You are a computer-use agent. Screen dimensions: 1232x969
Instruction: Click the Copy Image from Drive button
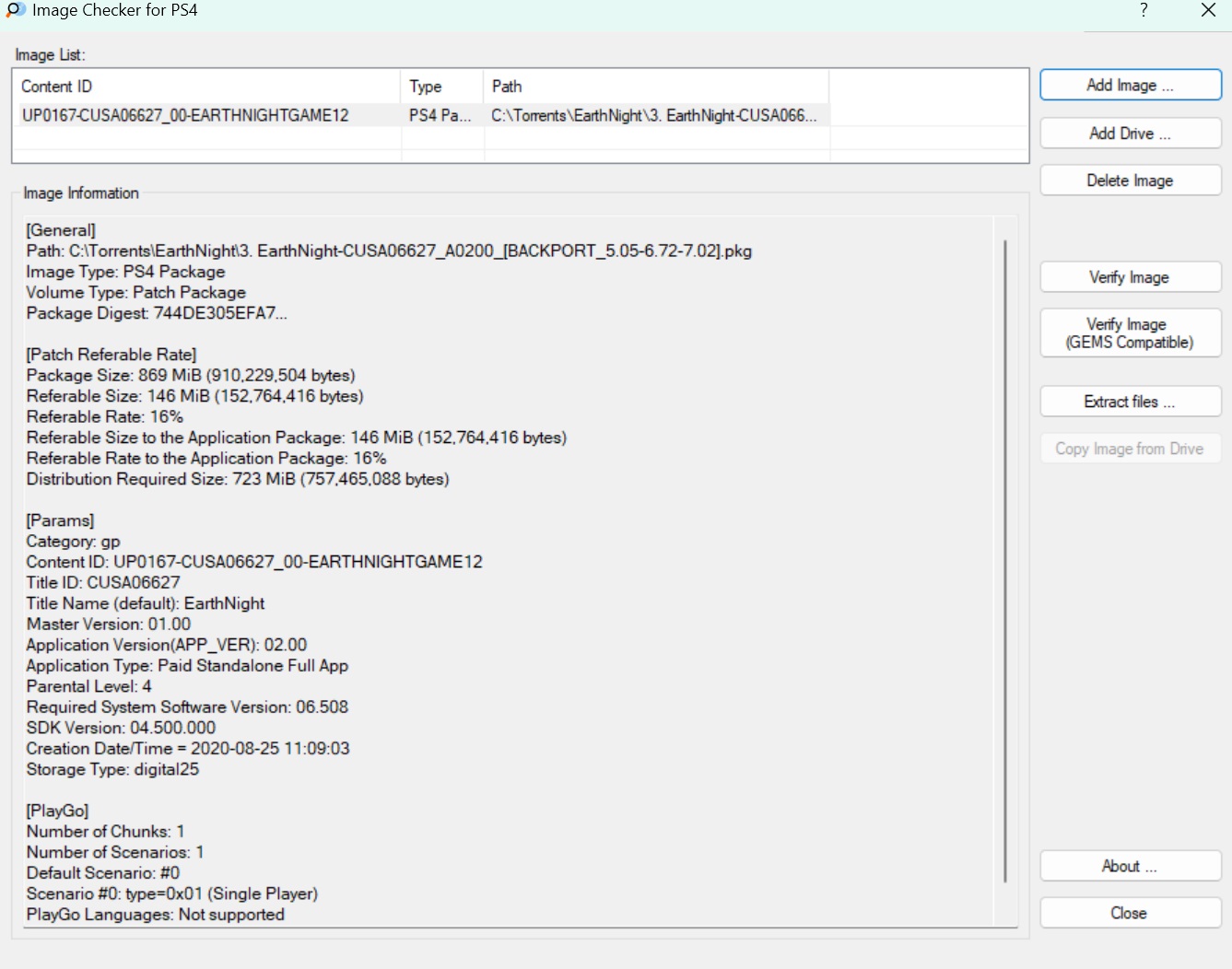[1130, 449]
